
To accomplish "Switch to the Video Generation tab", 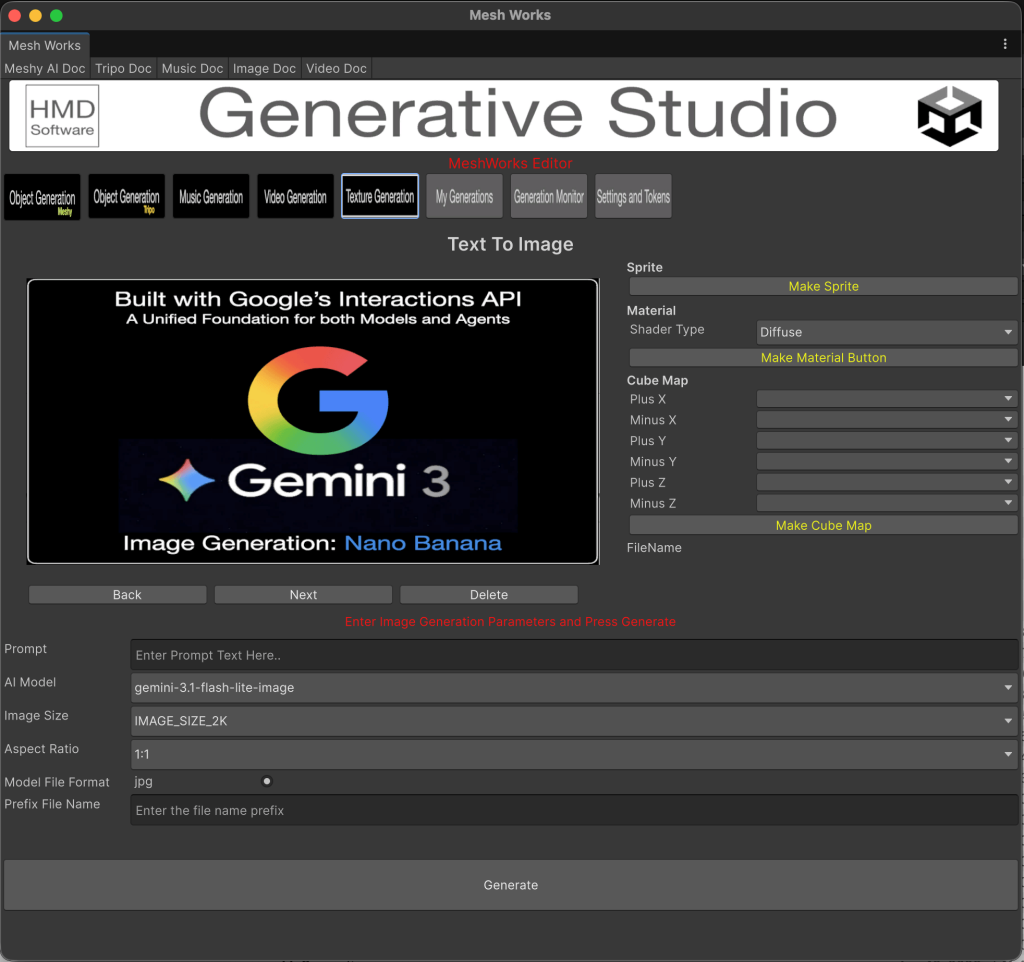I will [295, 197].
